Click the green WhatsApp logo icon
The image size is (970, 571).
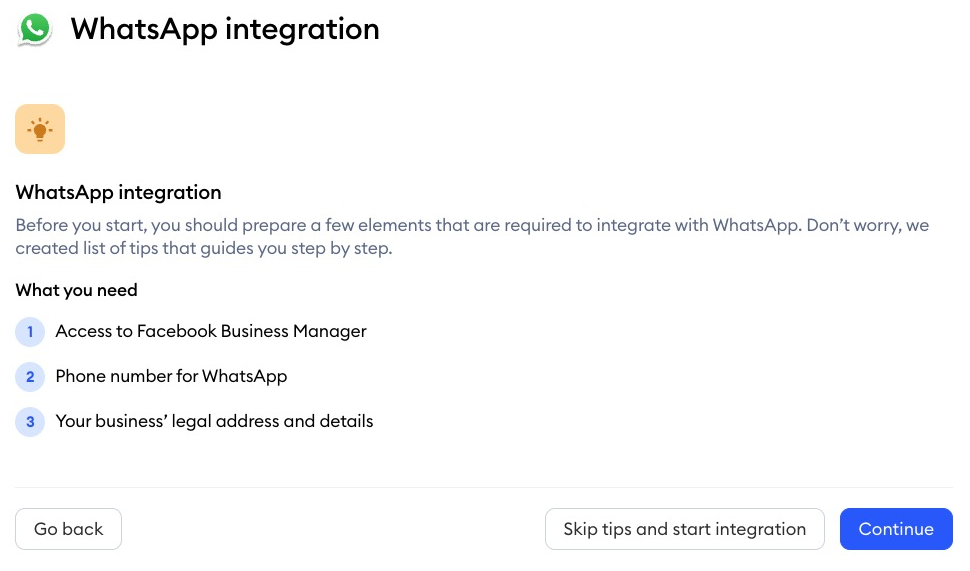pyautogui.click(x=34, y=29)
